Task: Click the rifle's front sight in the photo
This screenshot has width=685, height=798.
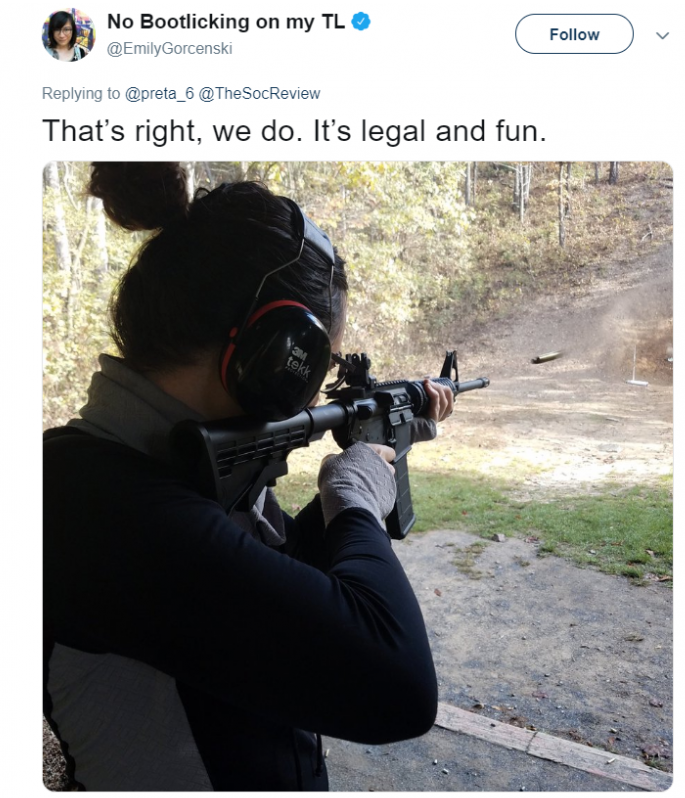Action: pos(449,365)
